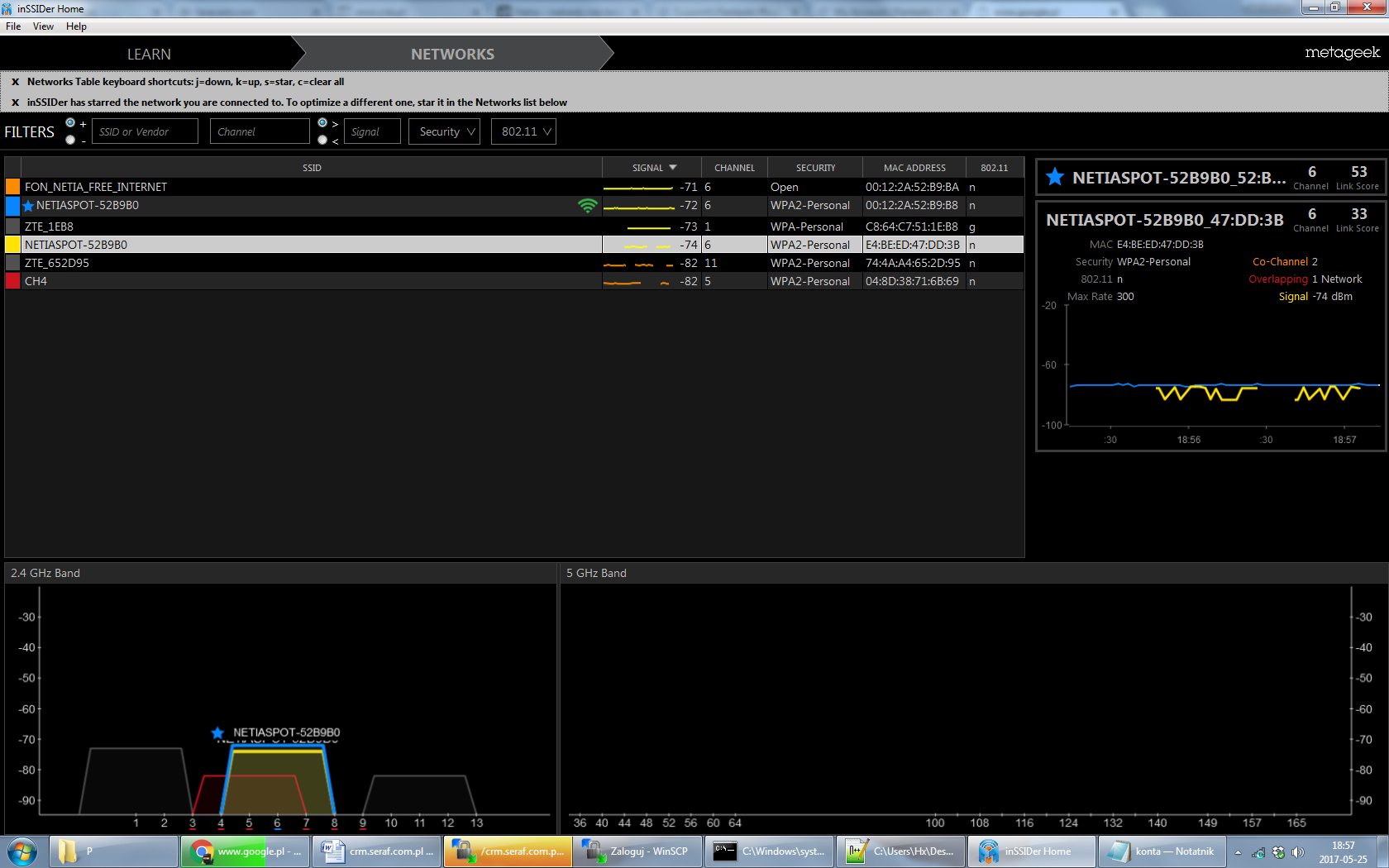This screenshot has height=868, width=1389.
Task: Select the ZTE_1EB8 network row
Action: (x=514, y=227)
